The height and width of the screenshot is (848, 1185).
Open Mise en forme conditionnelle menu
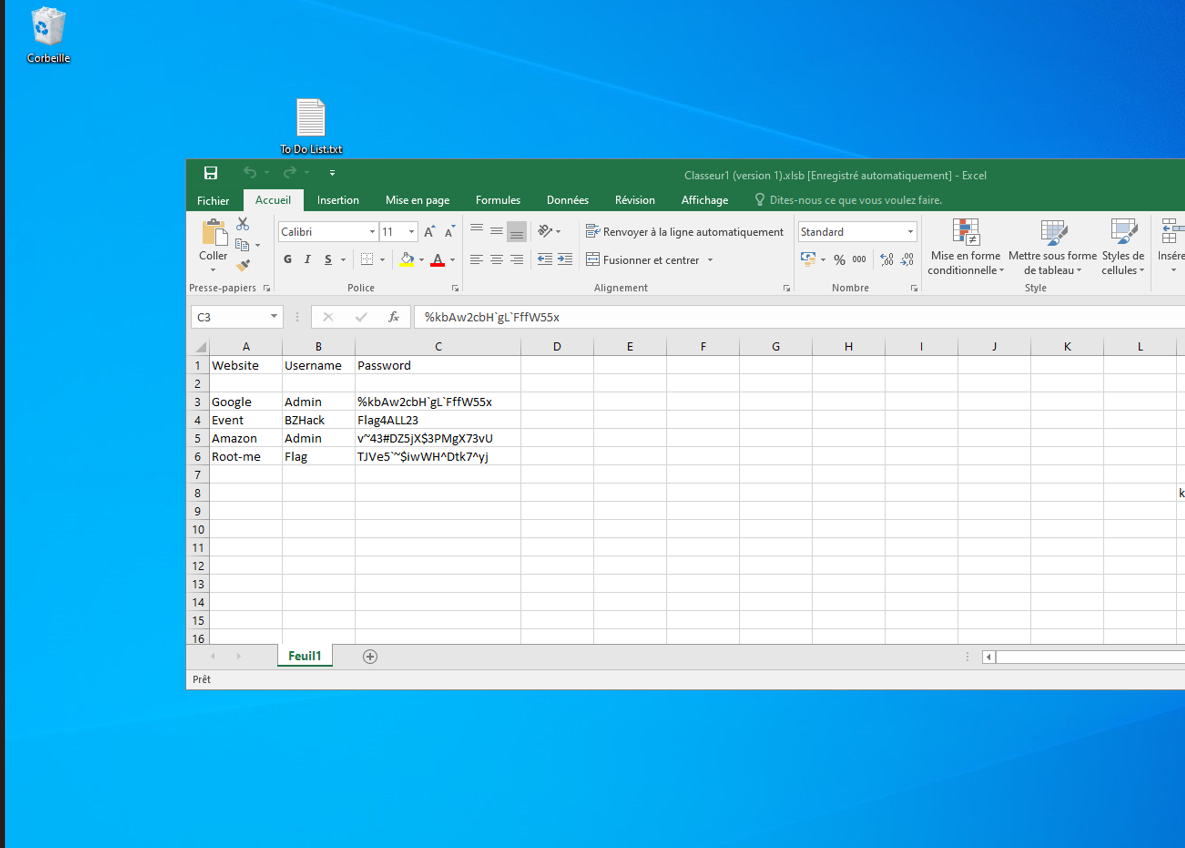[965, 247]
